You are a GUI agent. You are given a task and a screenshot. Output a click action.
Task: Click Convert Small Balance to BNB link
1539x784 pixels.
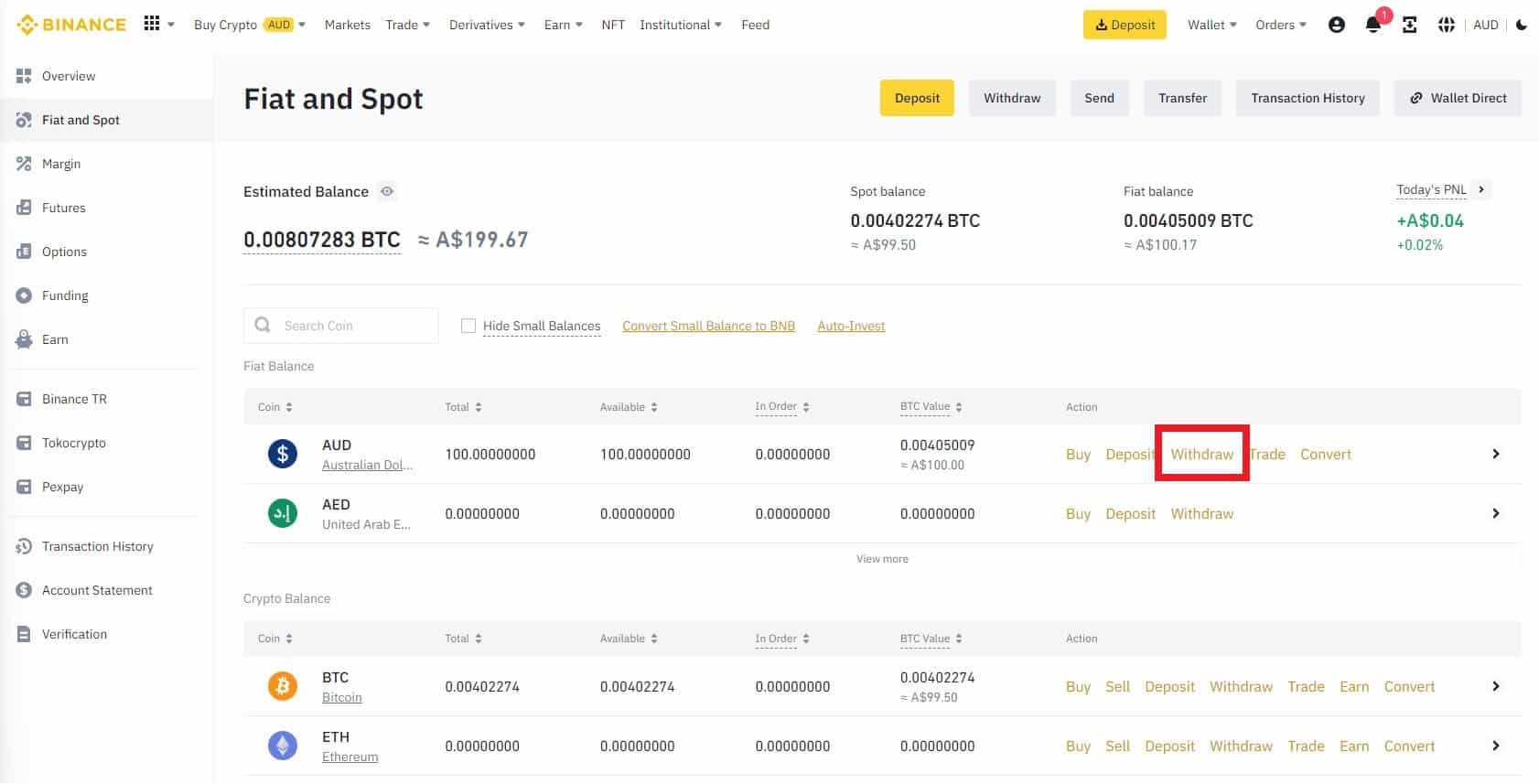708,326
